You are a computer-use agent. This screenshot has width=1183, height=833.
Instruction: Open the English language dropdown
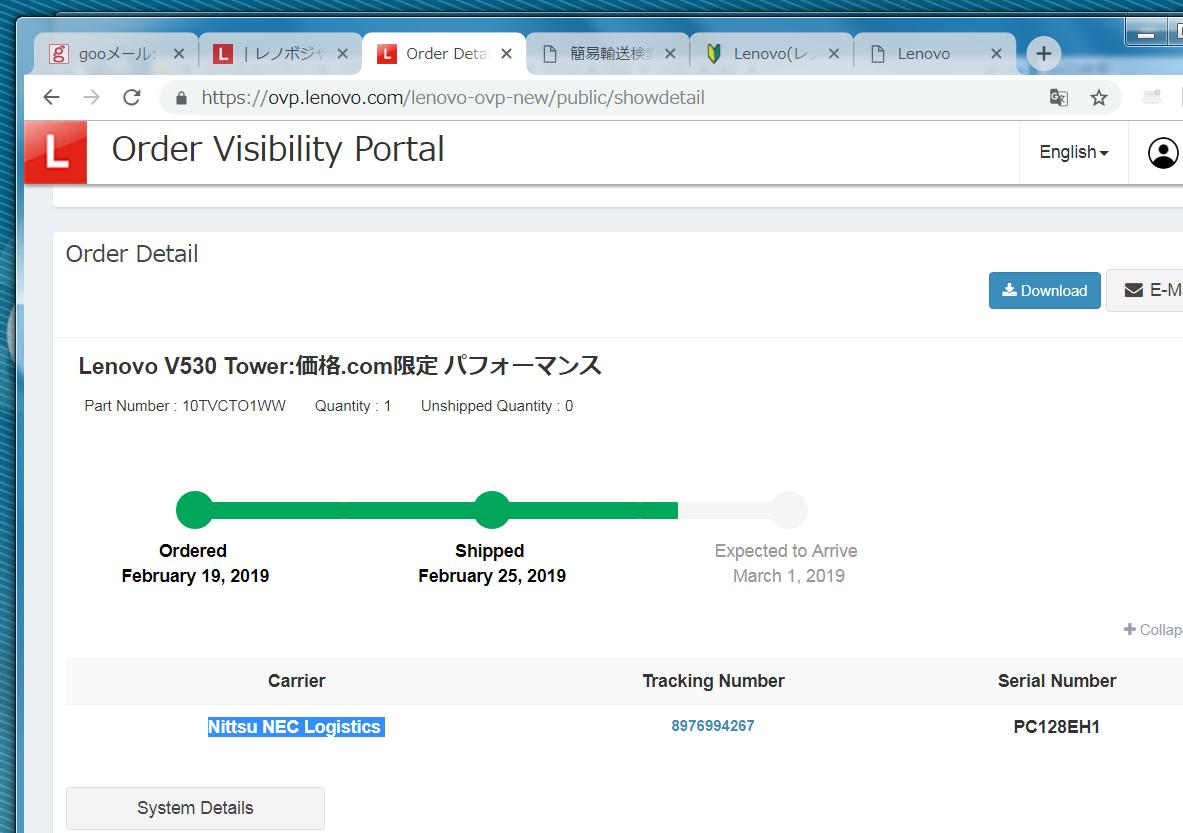[x=1073, y=153]
